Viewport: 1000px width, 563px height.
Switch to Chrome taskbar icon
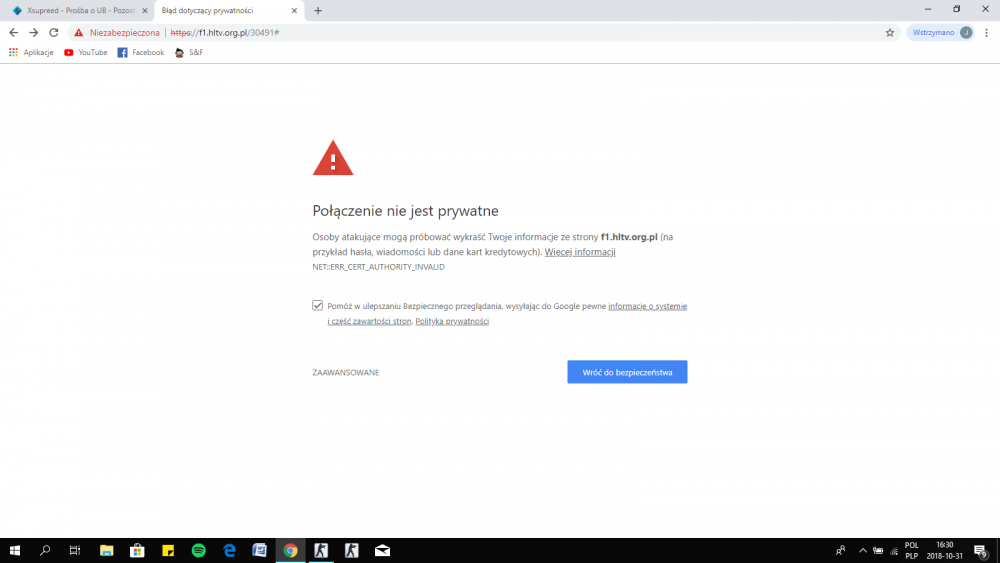click(x=290, y=550)
